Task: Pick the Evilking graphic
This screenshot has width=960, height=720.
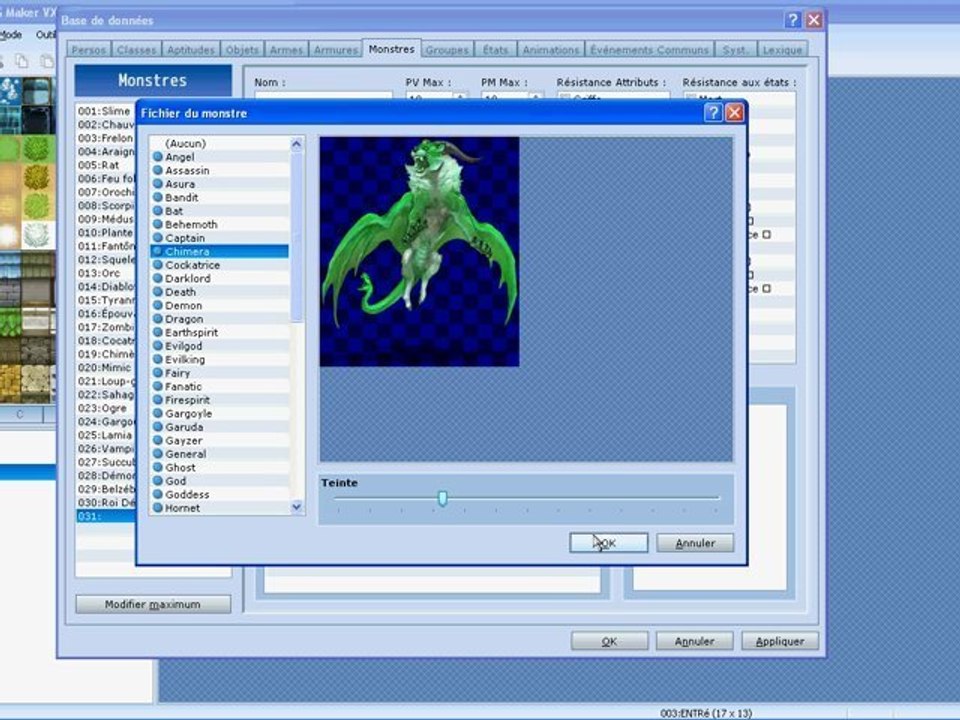Action: point(220,359)
